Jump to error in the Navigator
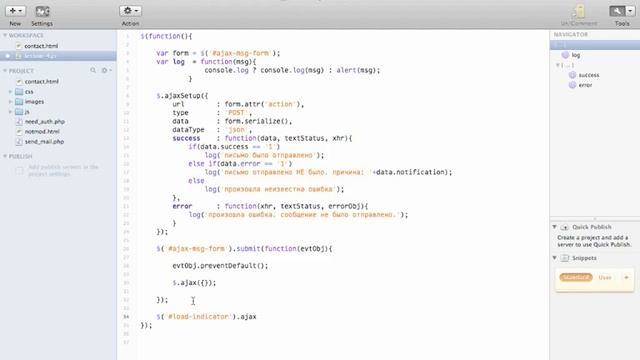Screen dimensions: 640x360 [x=585, y=85]
